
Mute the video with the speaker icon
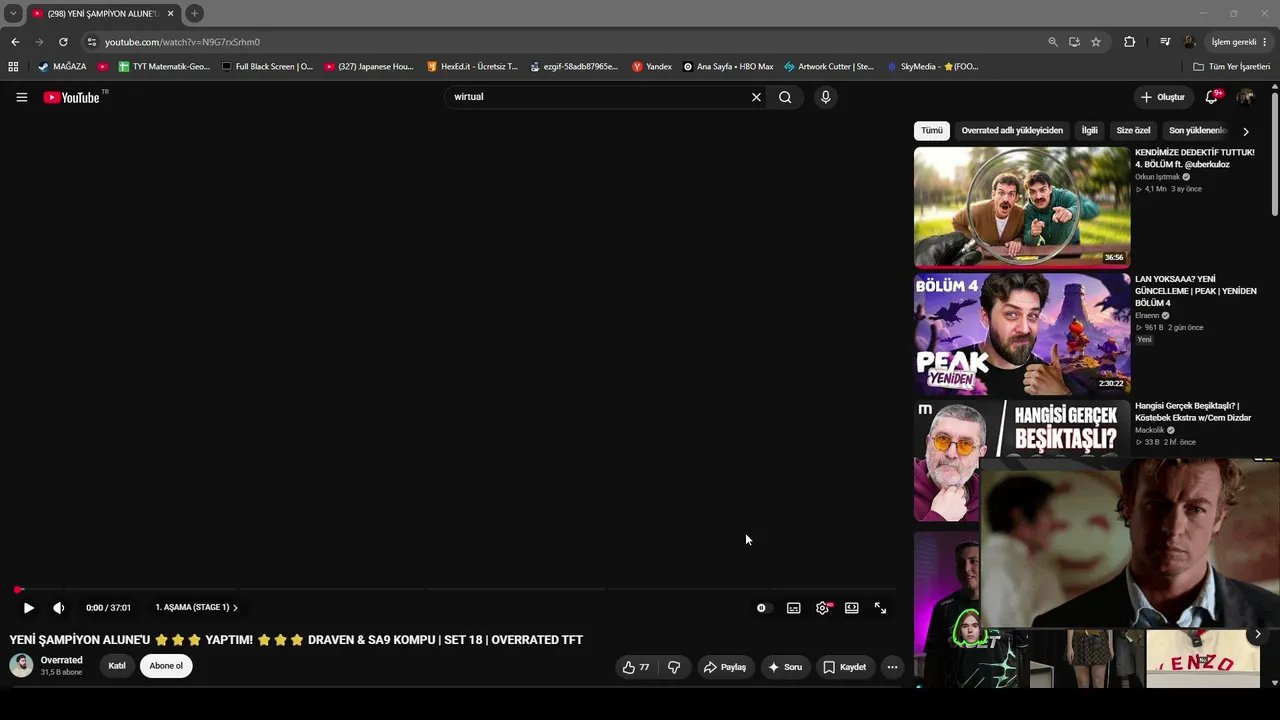pos(58,608)
